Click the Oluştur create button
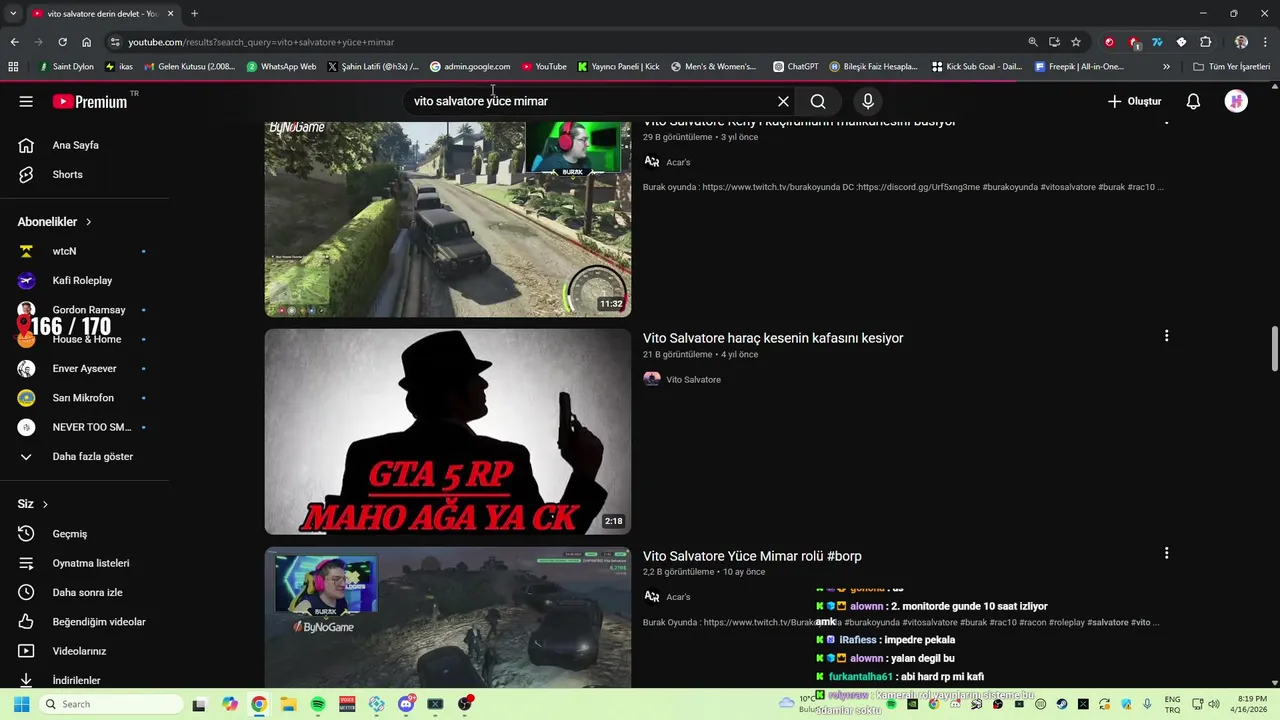1280x720 pixels. [x=1134, y=101]
